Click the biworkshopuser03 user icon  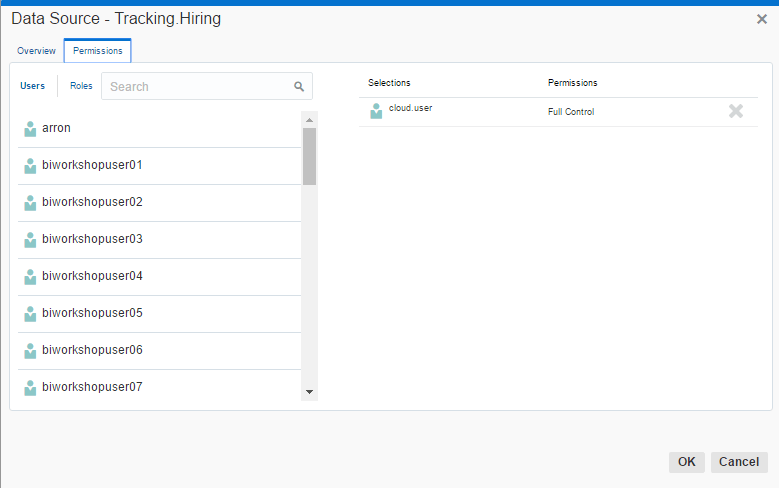(x=30, y=240)
